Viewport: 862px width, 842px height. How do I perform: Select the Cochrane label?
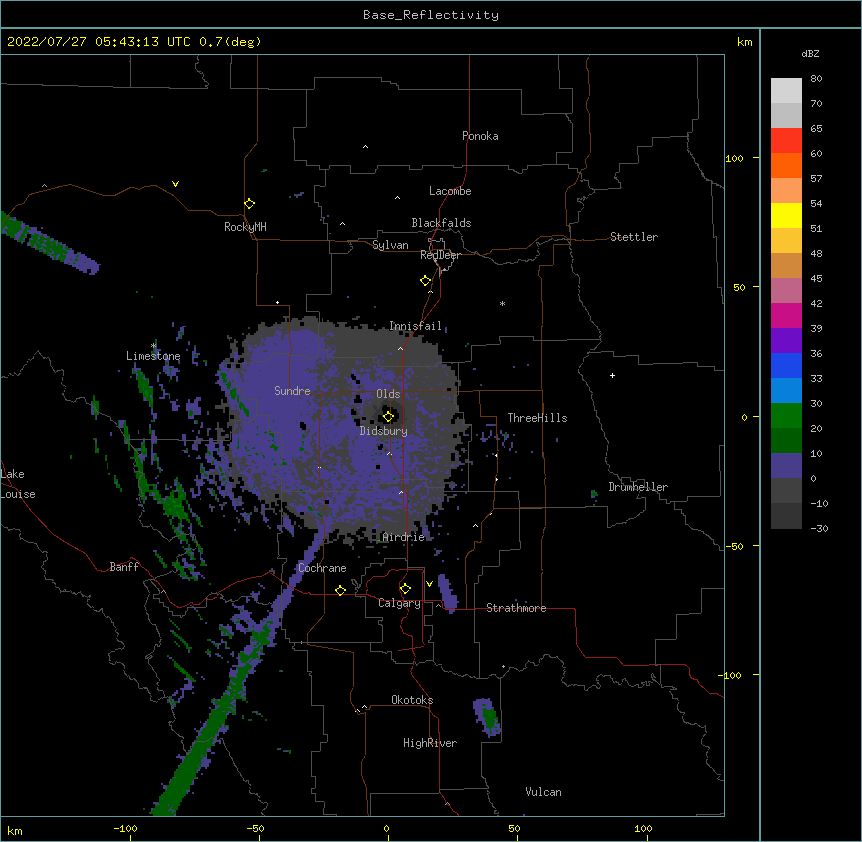tap(322, 568)
